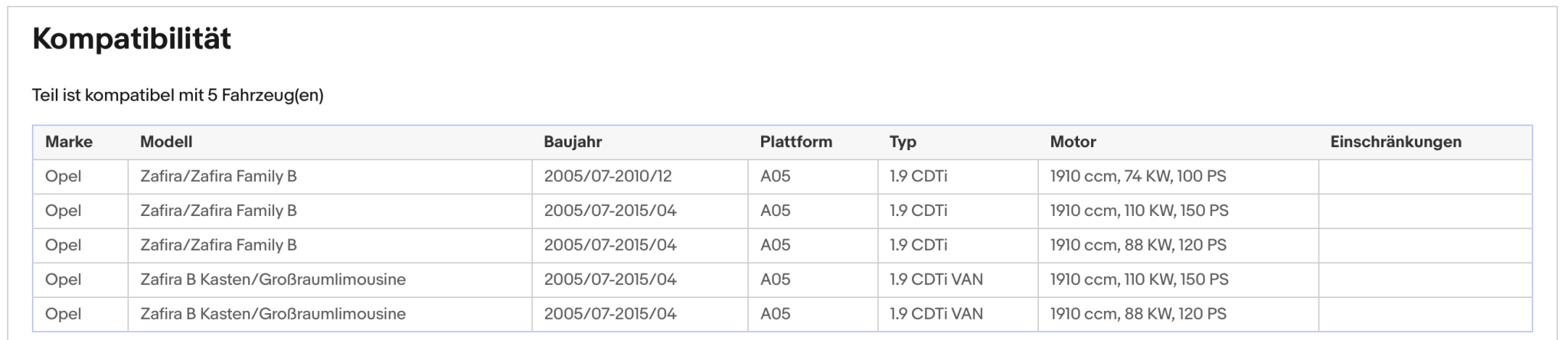Click the last row's 88 KW, 120 PS cell
The width and height of the screenshot is (1568, 340).
[x=1178, y=314]
